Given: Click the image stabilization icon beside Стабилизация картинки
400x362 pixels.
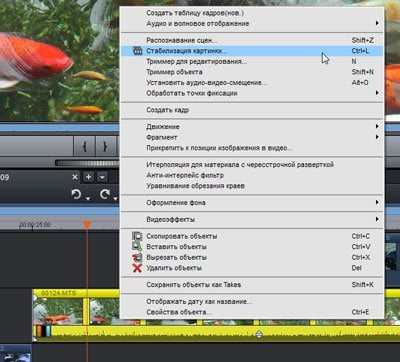Looking at the screenshot, I should [x=137, y=51].
